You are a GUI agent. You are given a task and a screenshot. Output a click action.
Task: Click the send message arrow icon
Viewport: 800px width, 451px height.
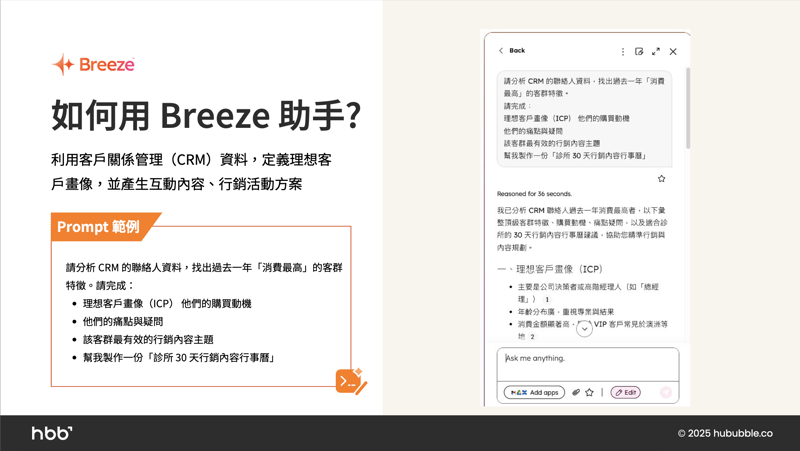(x=665, y=393)
